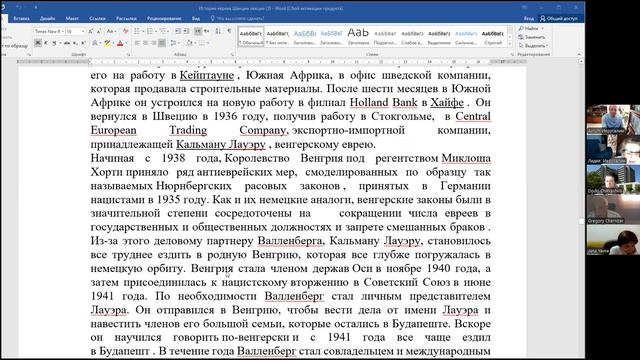This screenshot has height=360, width=640.
Task: Center align the paragraph
Action: 145,43
